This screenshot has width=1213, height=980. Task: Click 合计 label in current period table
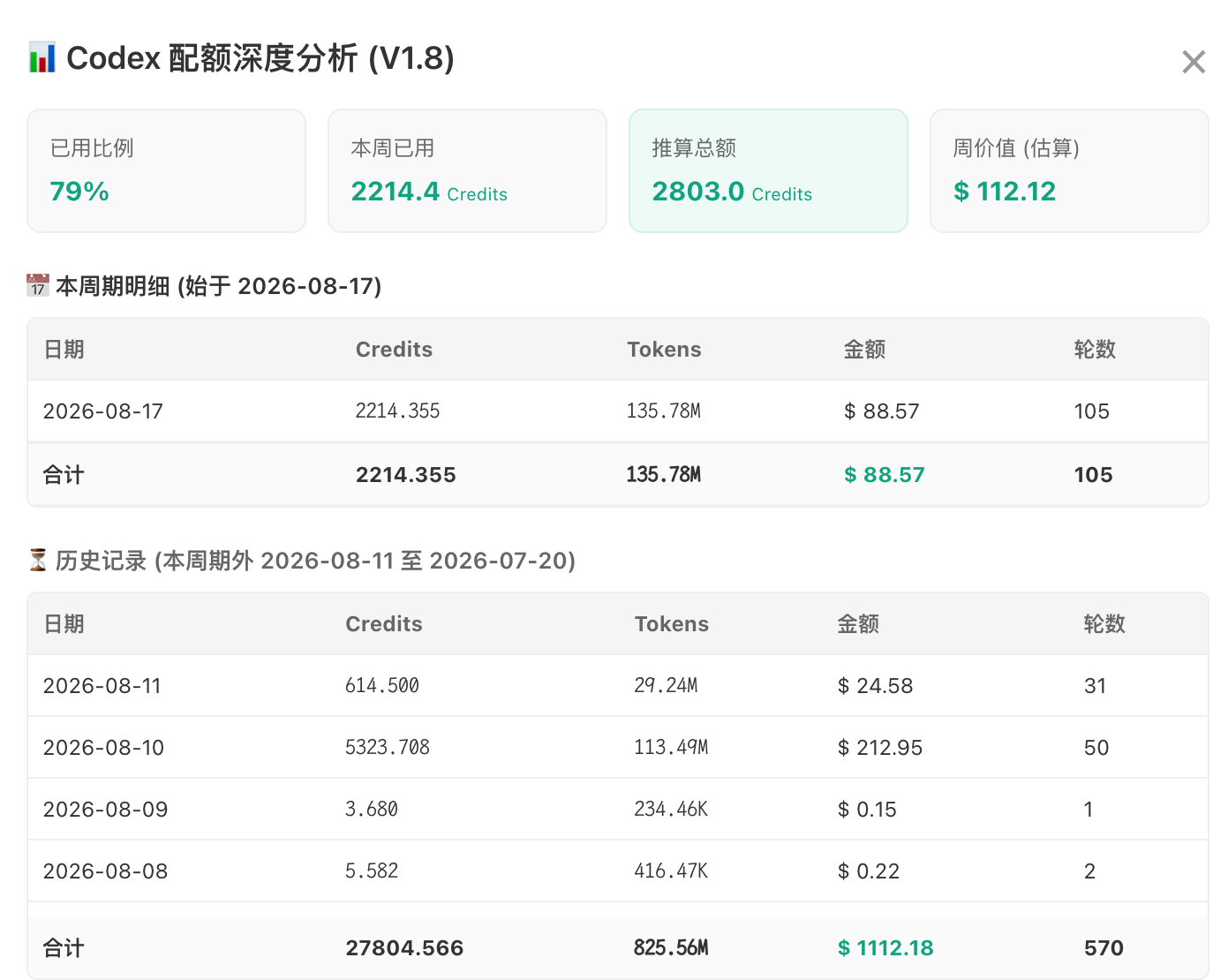(64, 475)
